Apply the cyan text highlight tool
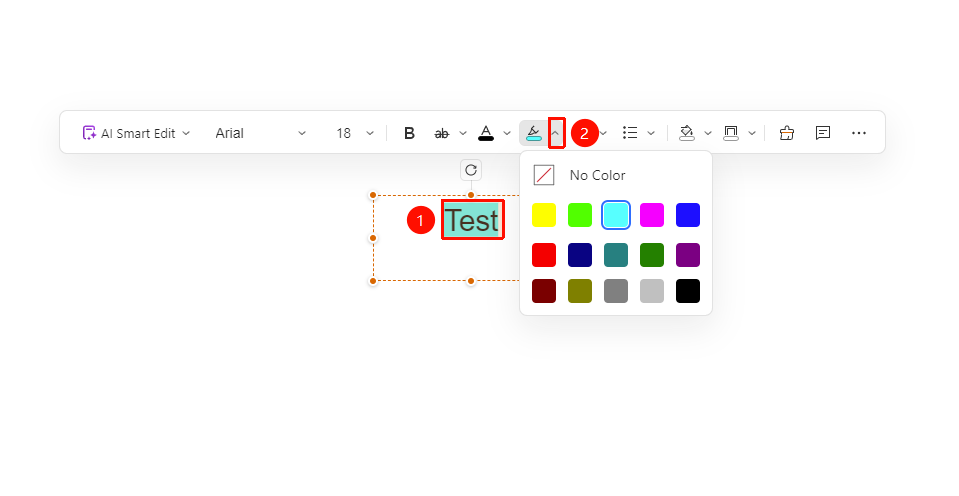Image resolution: width=959 pixels, height=496 pixels. (534, 133)
